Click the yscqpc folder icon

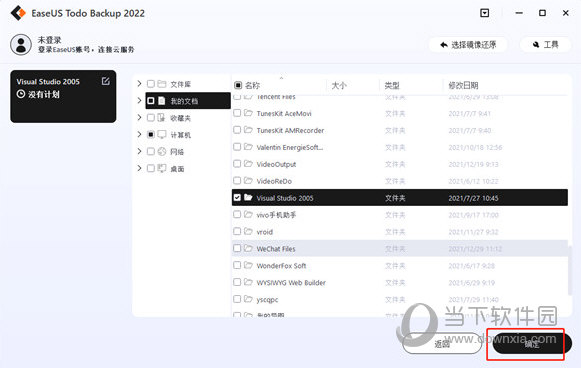[248, 299]
